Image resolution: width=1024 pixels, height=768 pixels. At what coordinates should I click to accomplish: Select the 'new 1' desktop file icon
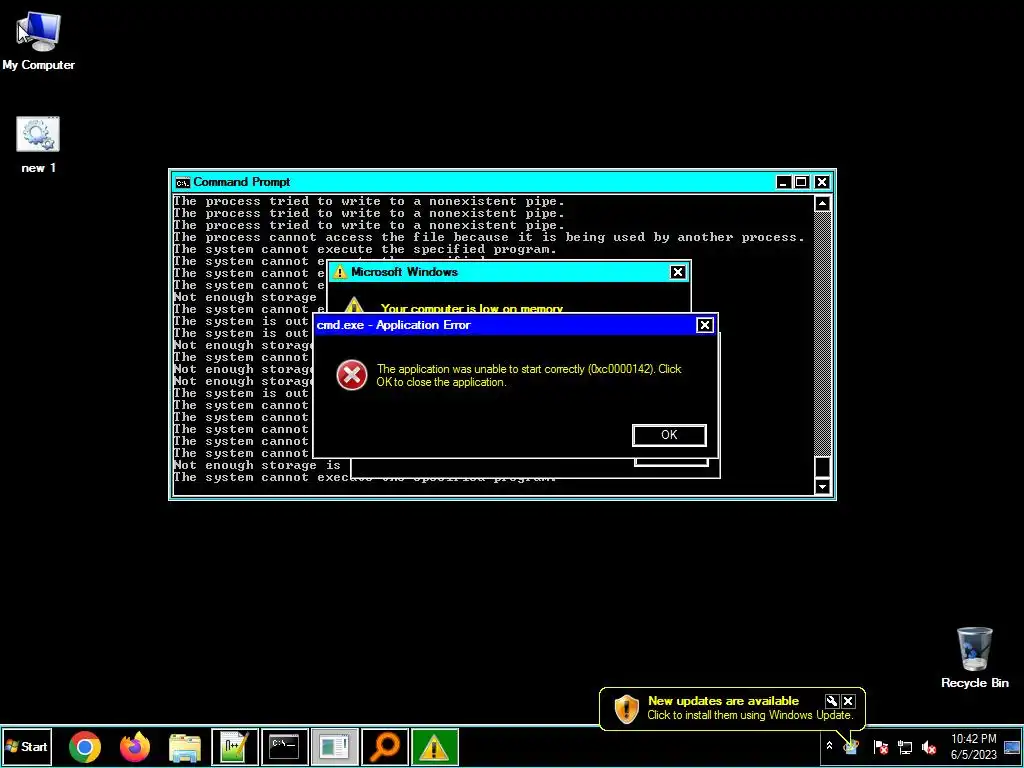coord(38,144)
